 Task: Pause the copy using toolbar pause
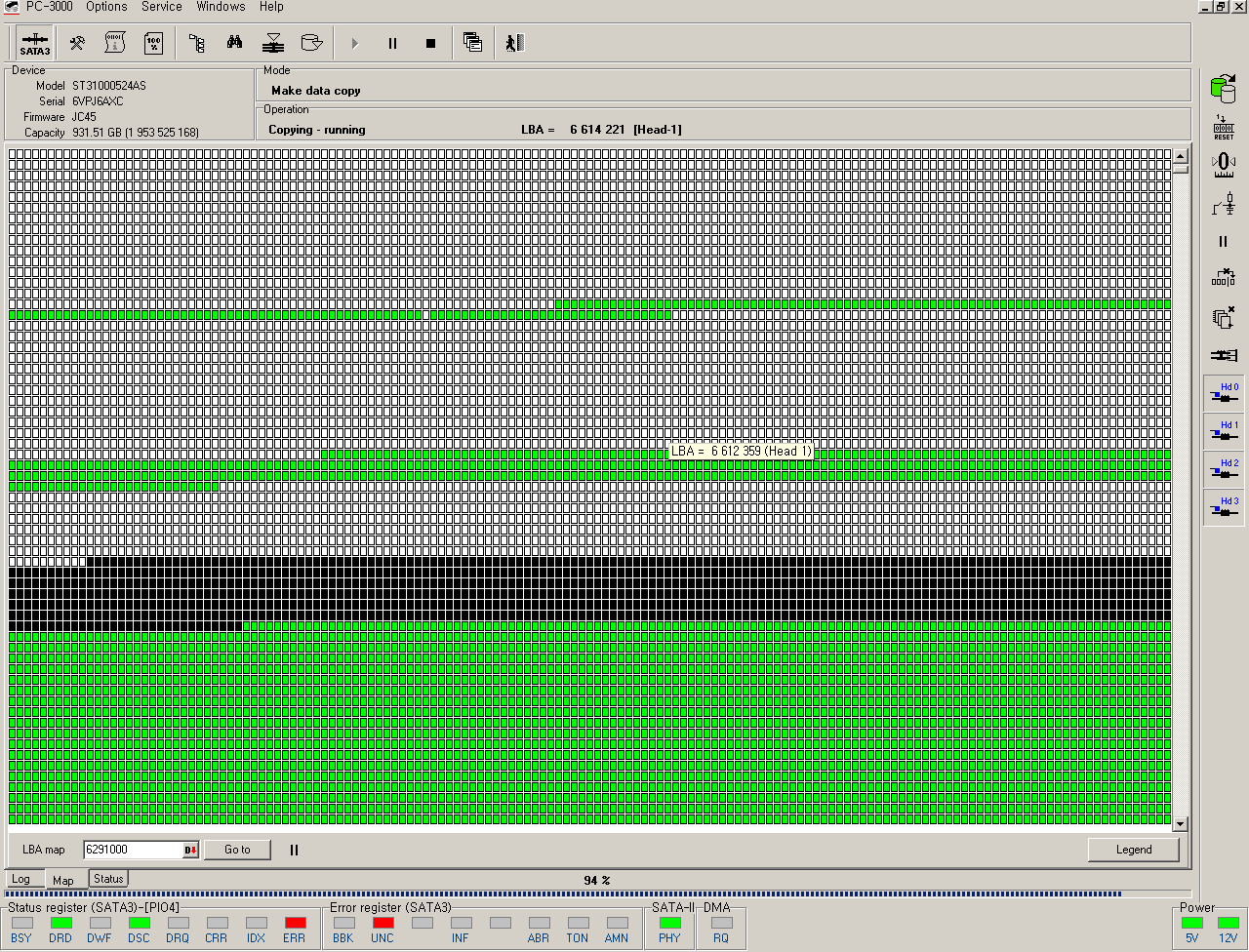393,44
